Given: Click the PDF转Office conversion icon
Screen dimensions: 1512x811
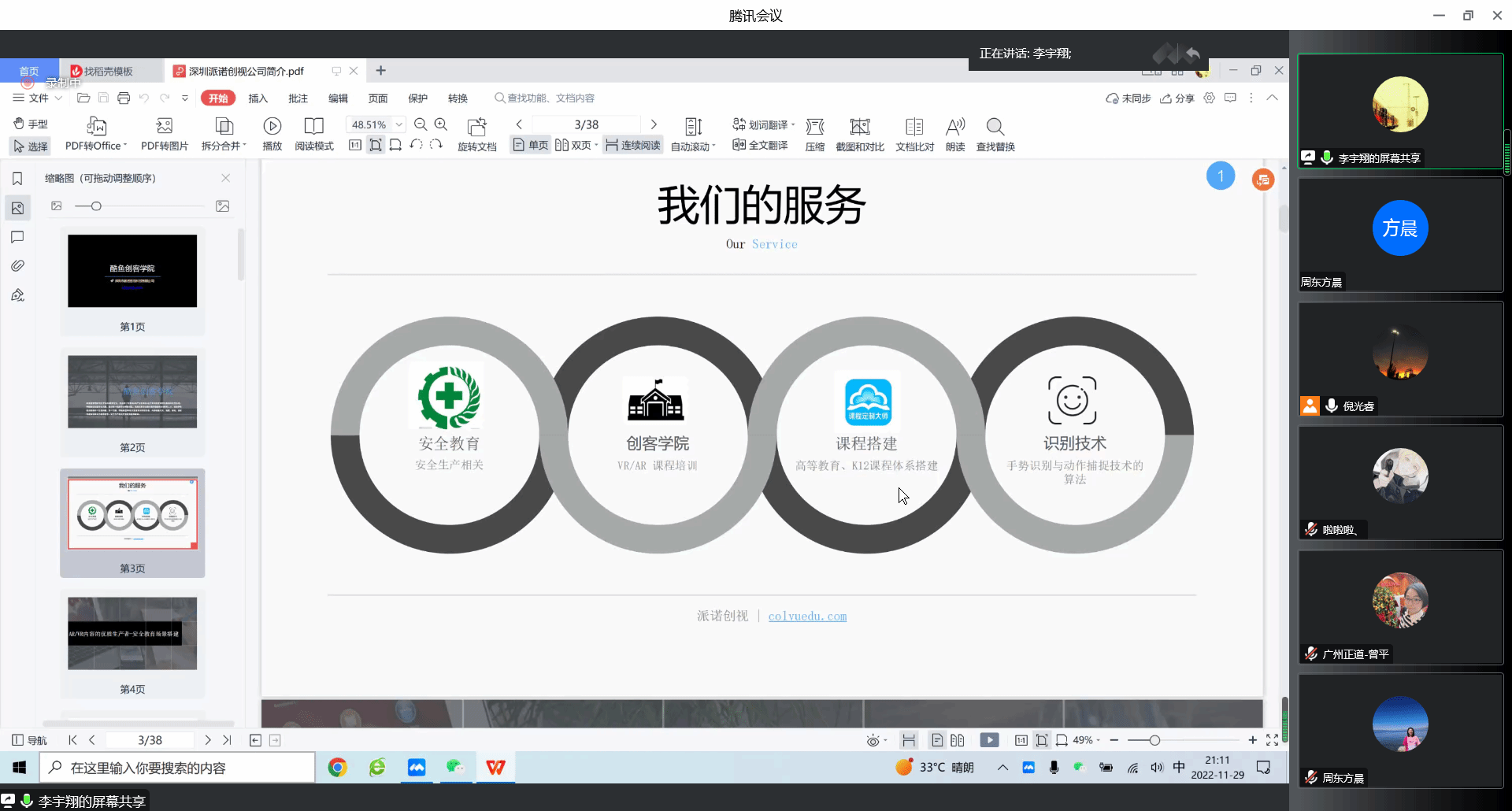Looking at the screenshot, I should pyautogui.click(x=96, y=127).
